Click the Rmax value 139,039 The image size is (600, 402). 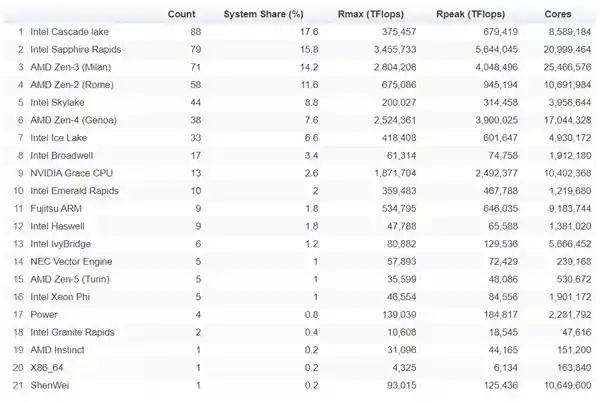[399, 314]
